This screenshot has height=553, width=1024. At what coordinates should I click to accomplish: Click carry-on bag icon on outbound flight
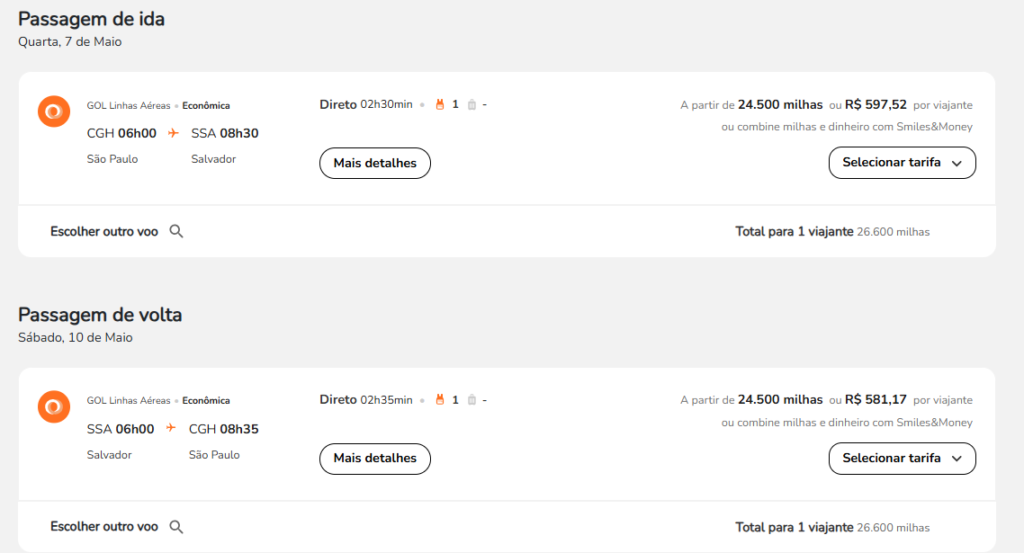pyautogui.click(x=439, y=104)
